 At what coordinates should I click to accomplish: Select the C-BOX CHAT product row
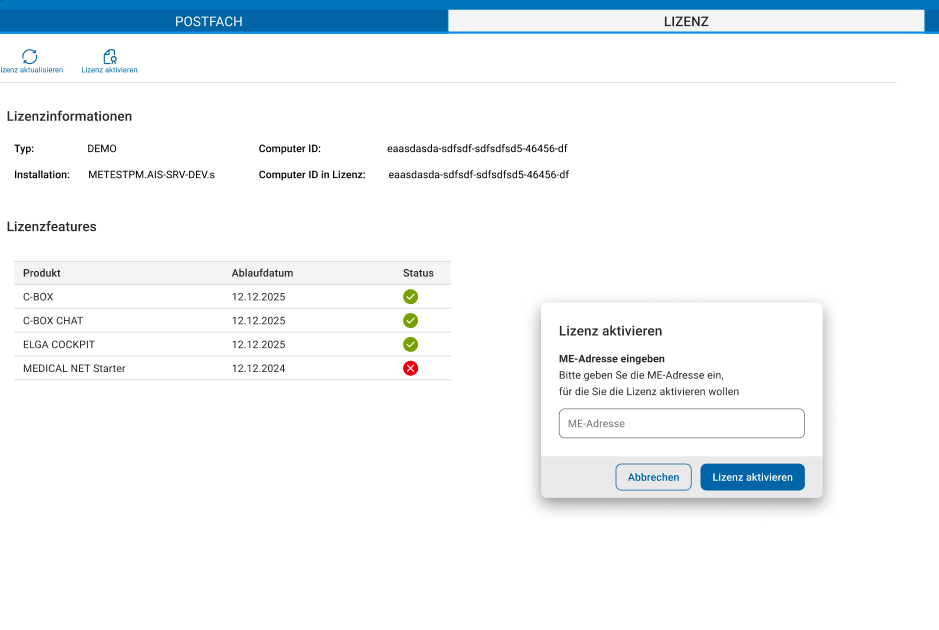click(x=232, y=320)
